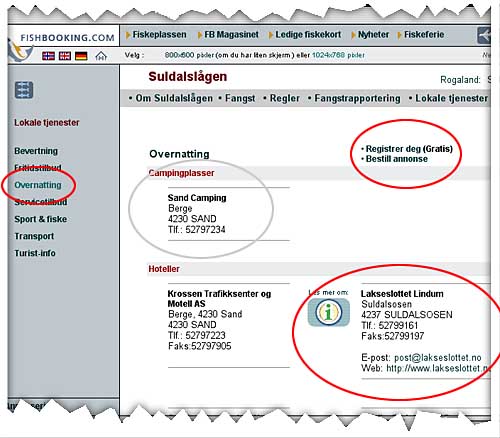Go to home page via house icon
The image size is (500, 438).
coord(101,56)
